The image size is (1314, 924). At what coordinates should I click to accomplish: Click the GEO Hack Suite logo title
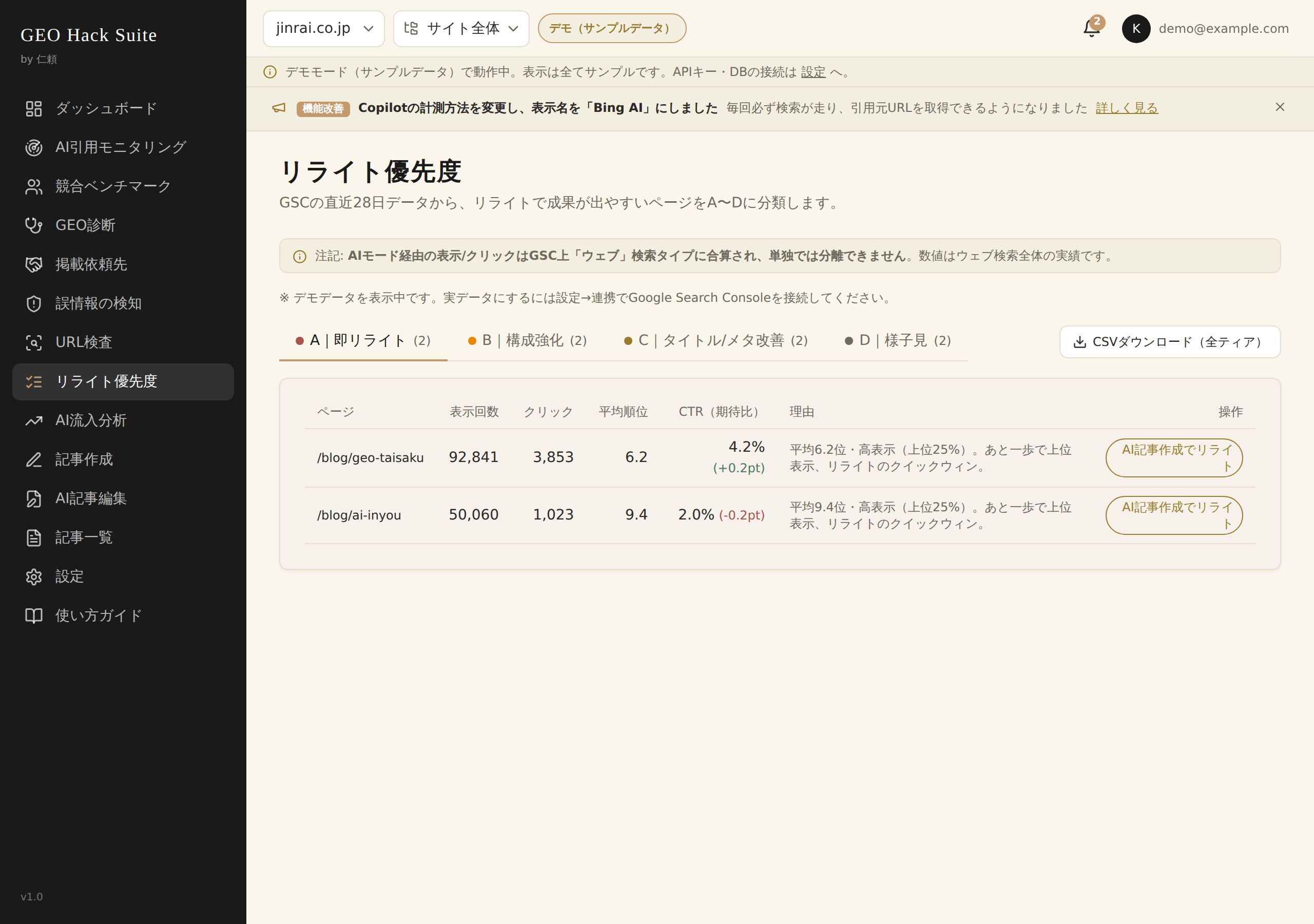pos(89,35)
